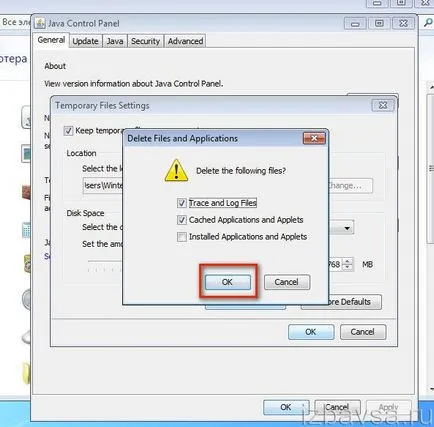Confirm deletion with highlighted OK button
Screen dimensions: 434x427
click(228, 282)
